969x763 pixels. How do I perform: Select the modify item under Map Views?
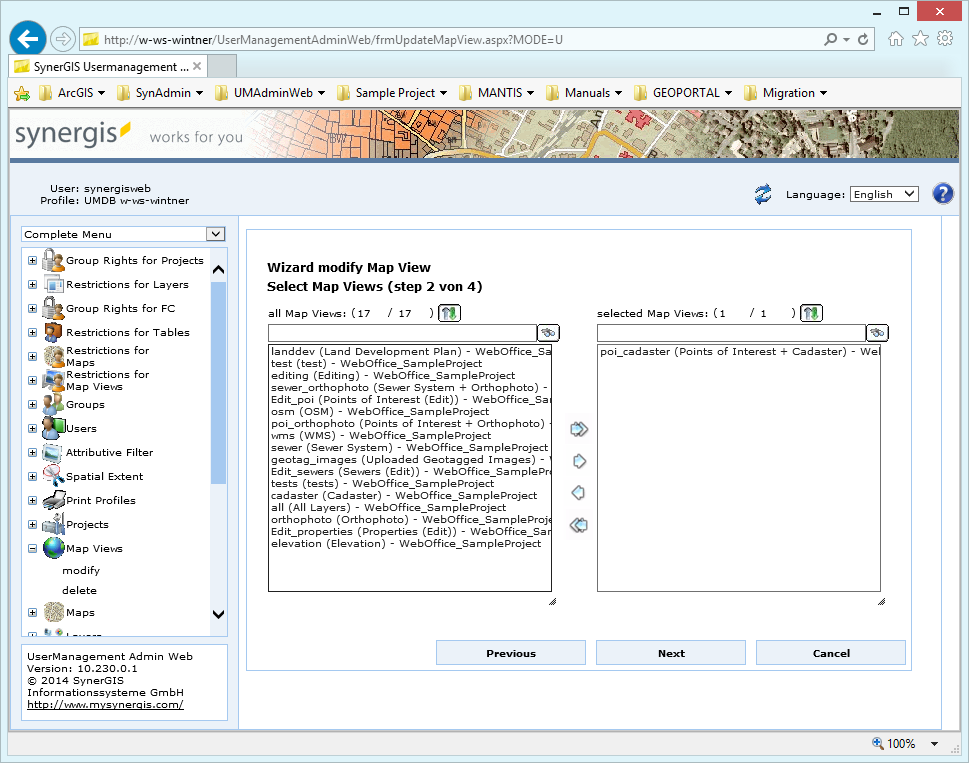(x=84, y=570)
